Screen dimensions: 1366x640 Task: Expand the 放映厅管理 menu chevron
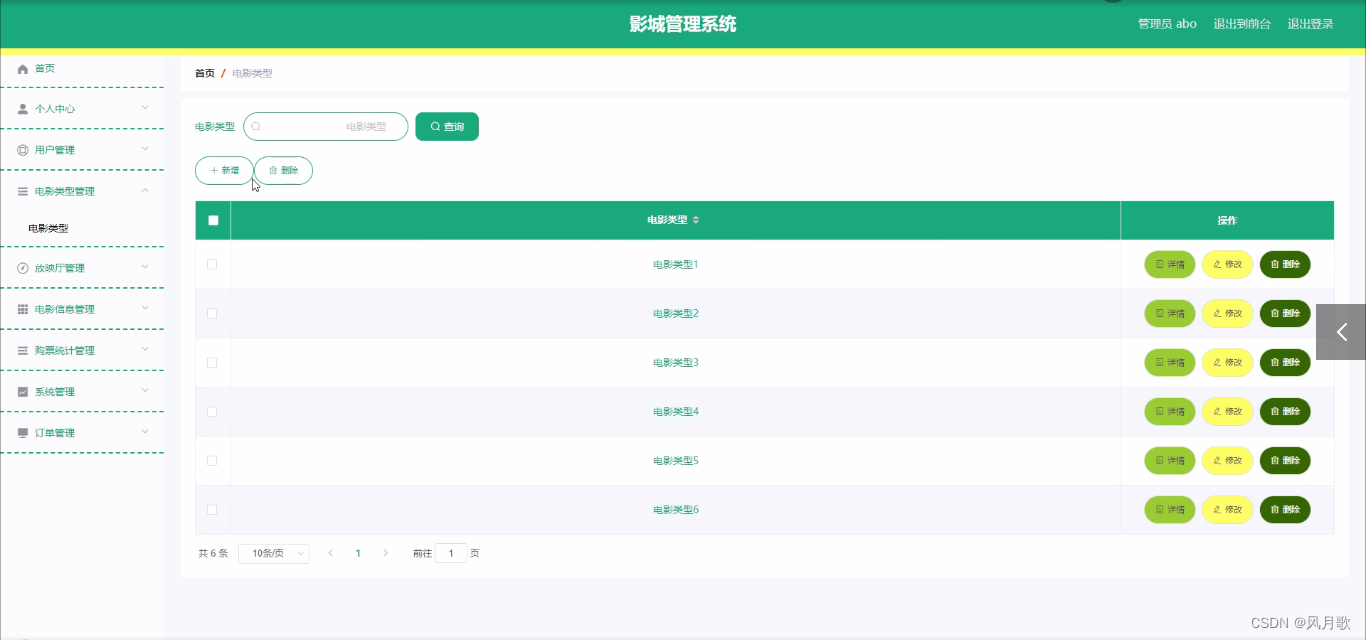145,266
